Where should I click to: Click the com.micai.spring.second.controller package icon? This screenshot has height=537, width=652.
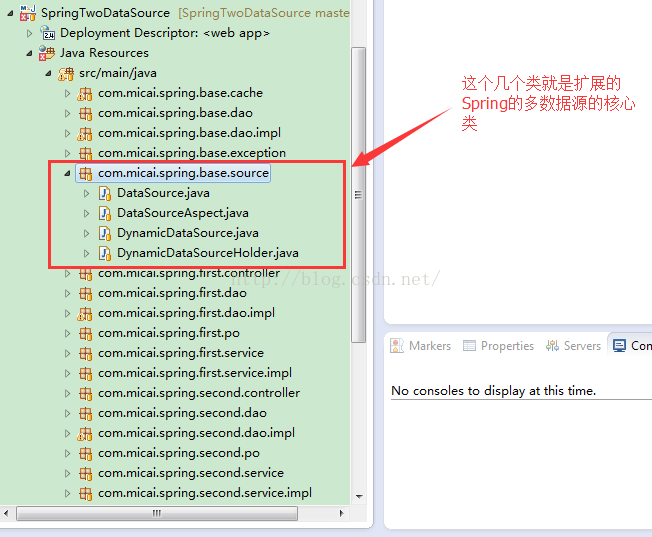86,393
